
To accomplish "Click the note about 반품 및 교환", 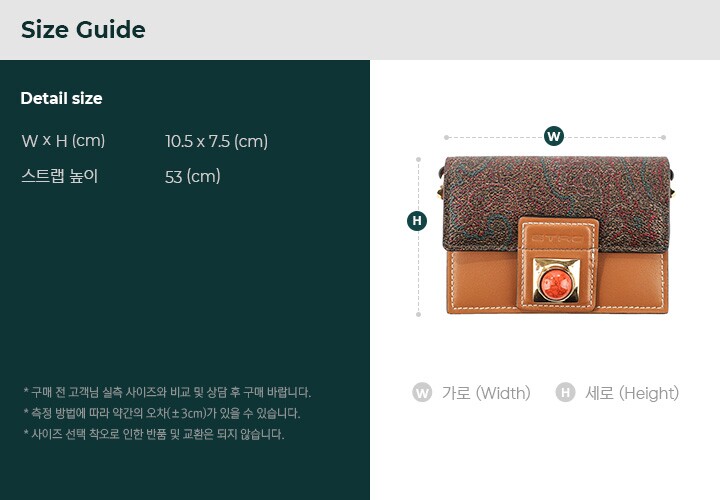I will coord(154,434).
